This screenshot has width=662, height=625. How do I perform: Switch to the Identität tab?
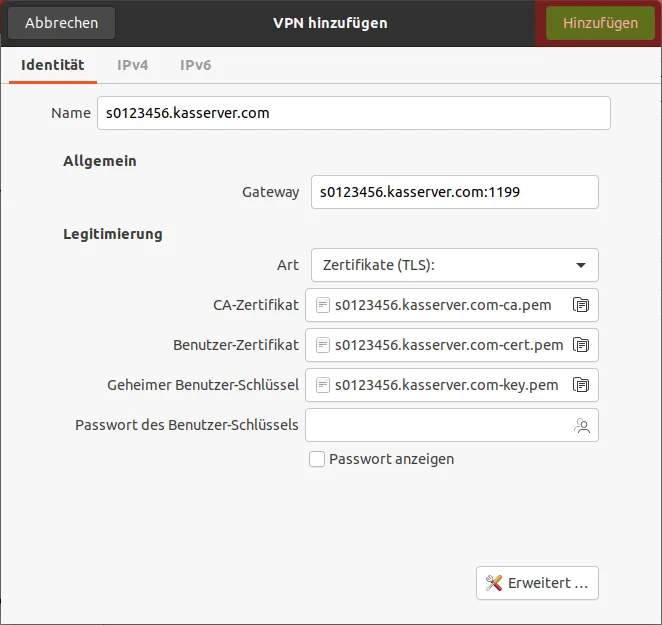[53, 65]
